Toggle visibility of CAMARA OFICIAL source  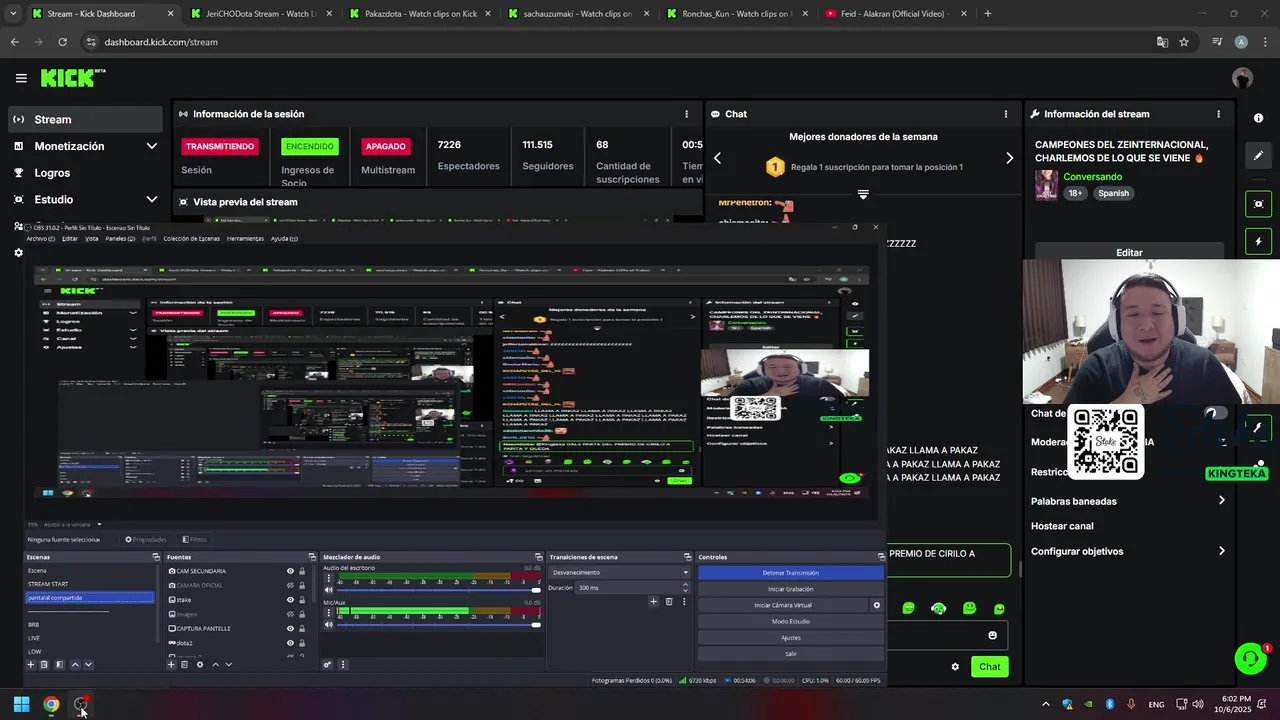tap(290, 585)
